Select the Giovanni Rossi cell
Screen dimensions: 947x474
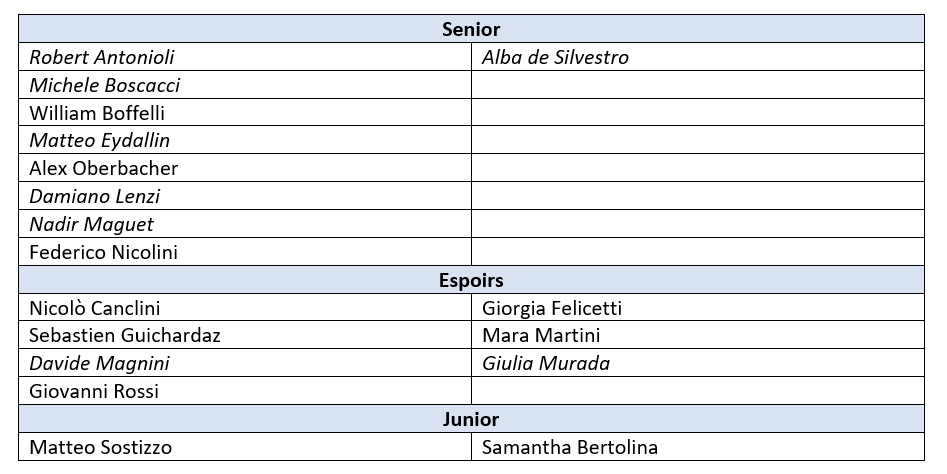[245, 391]
